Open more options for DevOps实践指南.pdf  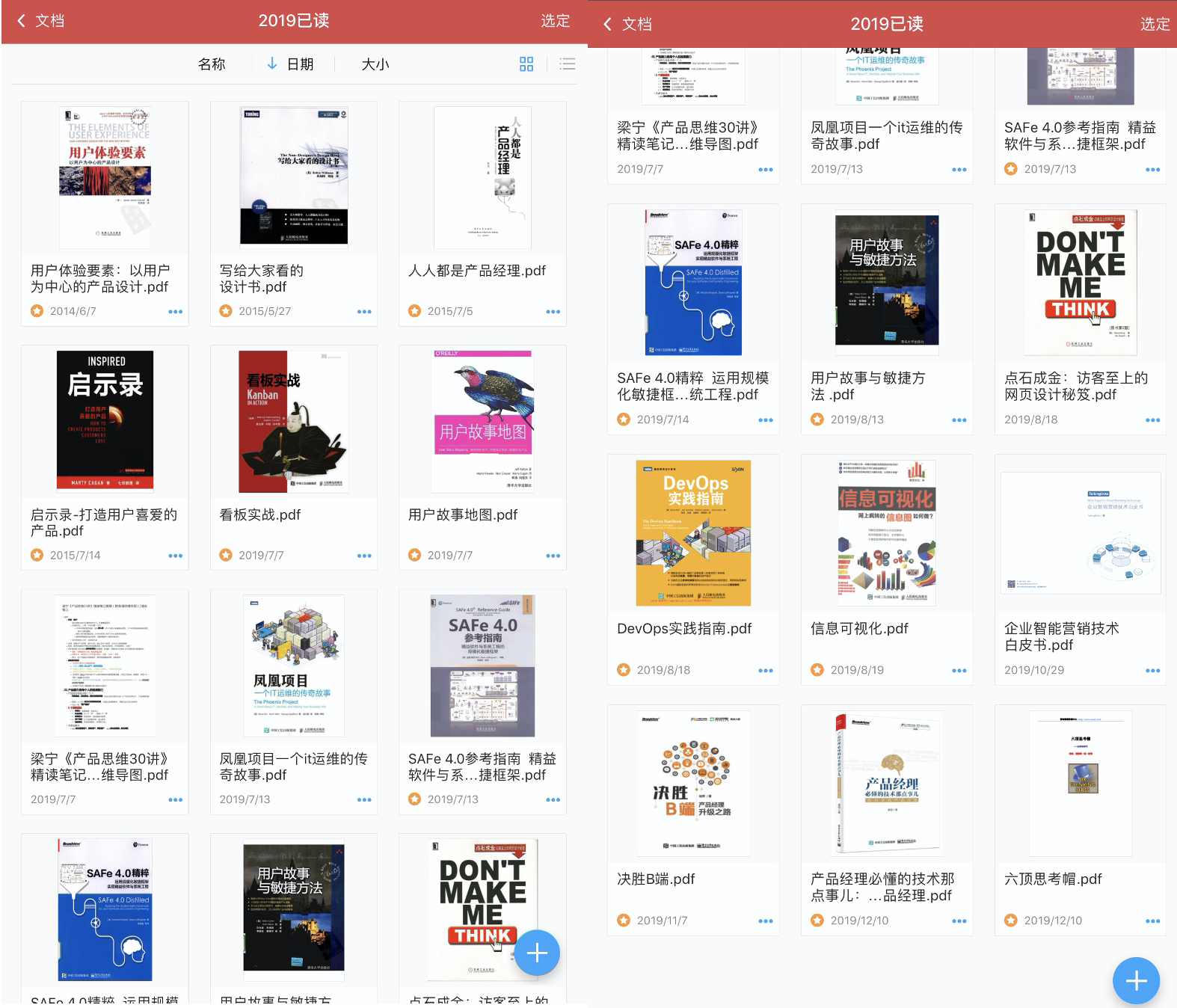tap(766, 671)
